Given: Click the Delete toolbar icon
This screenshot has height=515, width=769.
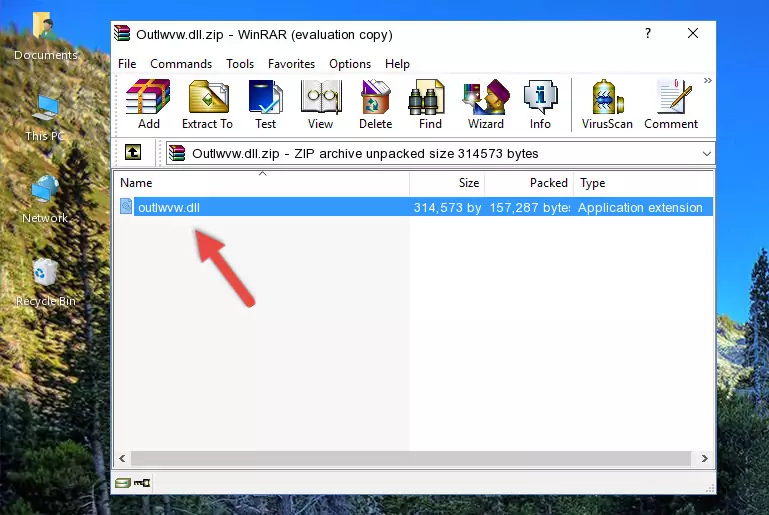Looking at the screenshot, I should (376, 104).
